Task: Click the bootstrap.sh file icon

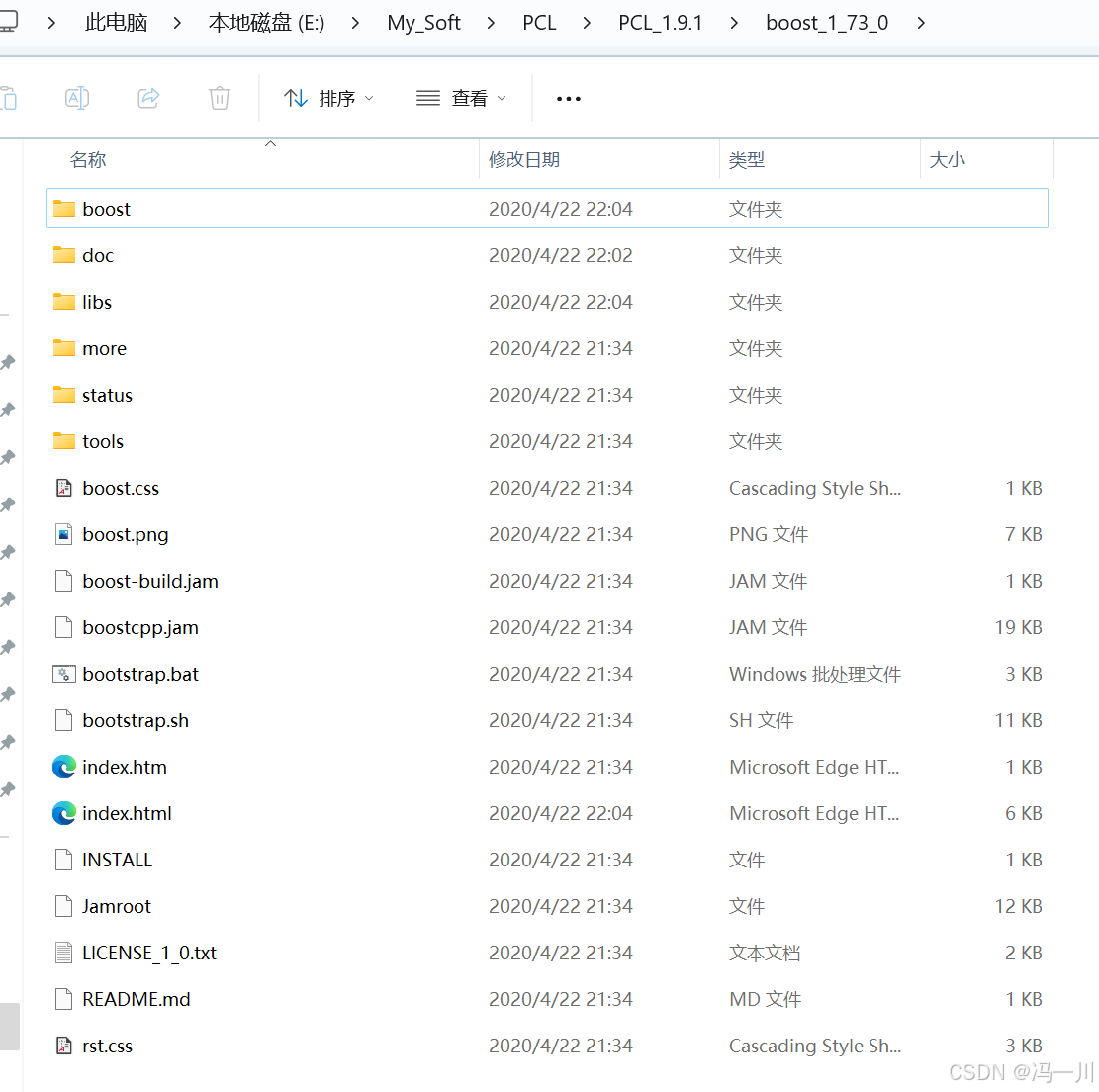Action: coord(63,720)
